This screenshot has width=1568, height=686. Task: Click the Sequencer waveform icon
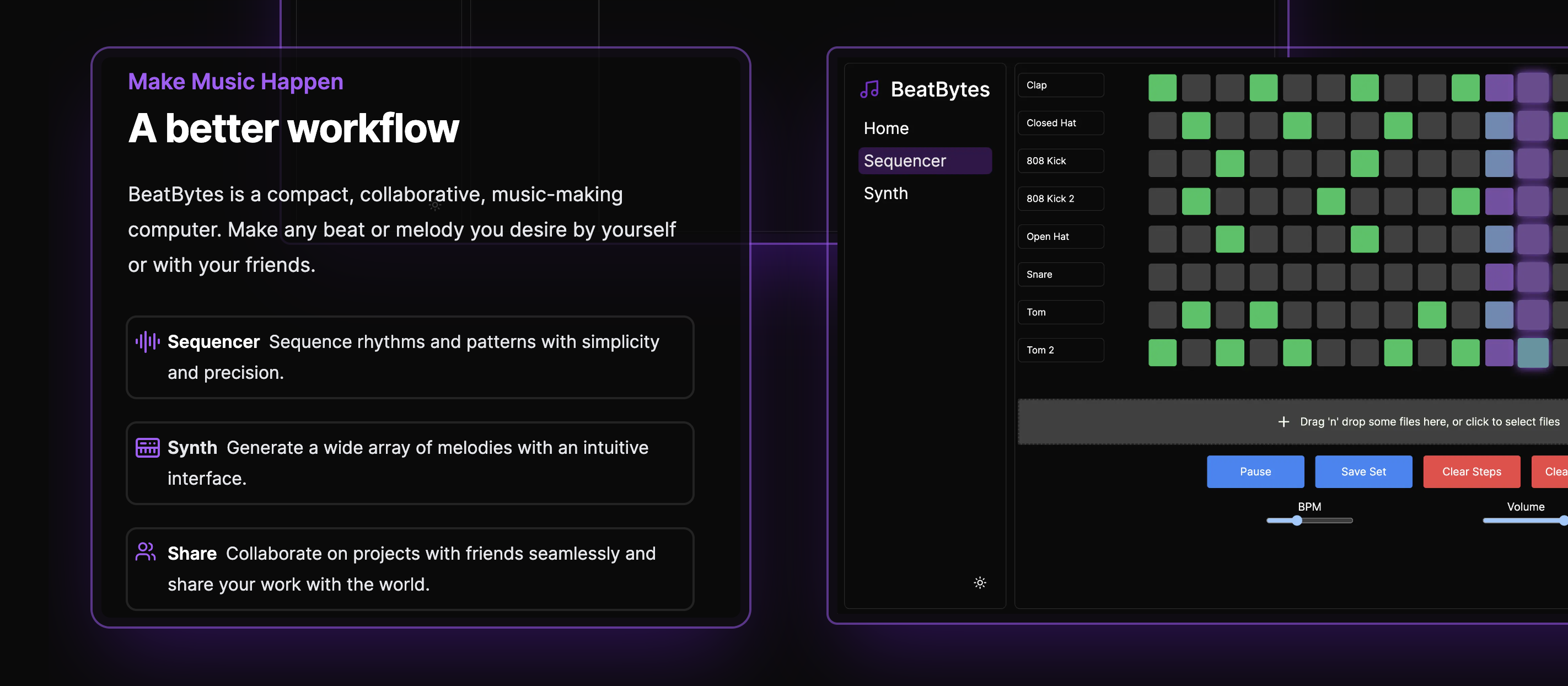pos(147,341)
